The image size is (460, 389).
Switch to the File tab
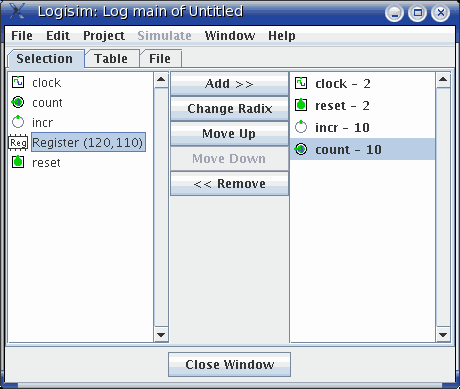[x=160, y=59]
